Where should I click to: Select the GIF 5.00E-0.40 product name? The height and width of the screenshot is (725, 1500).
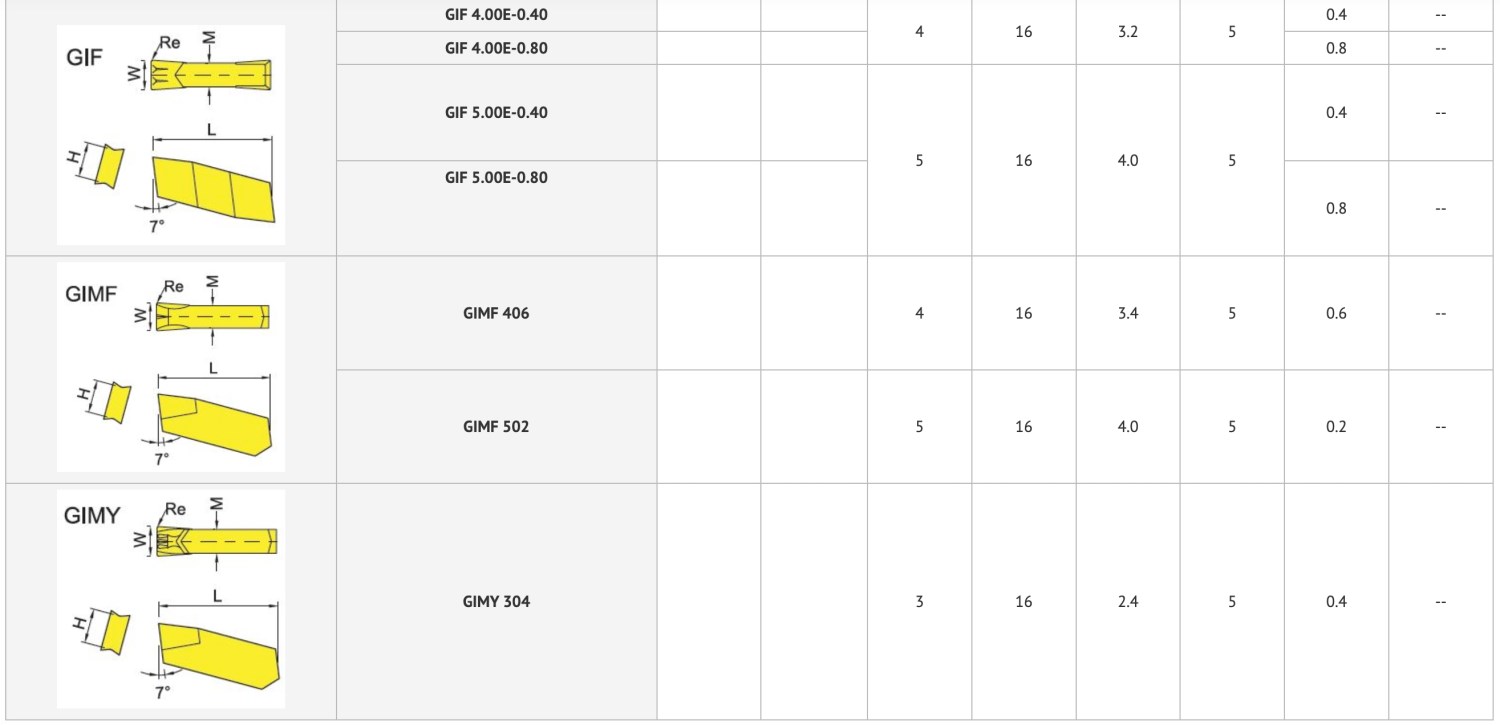pyautogui.click(x=496, y=112)
